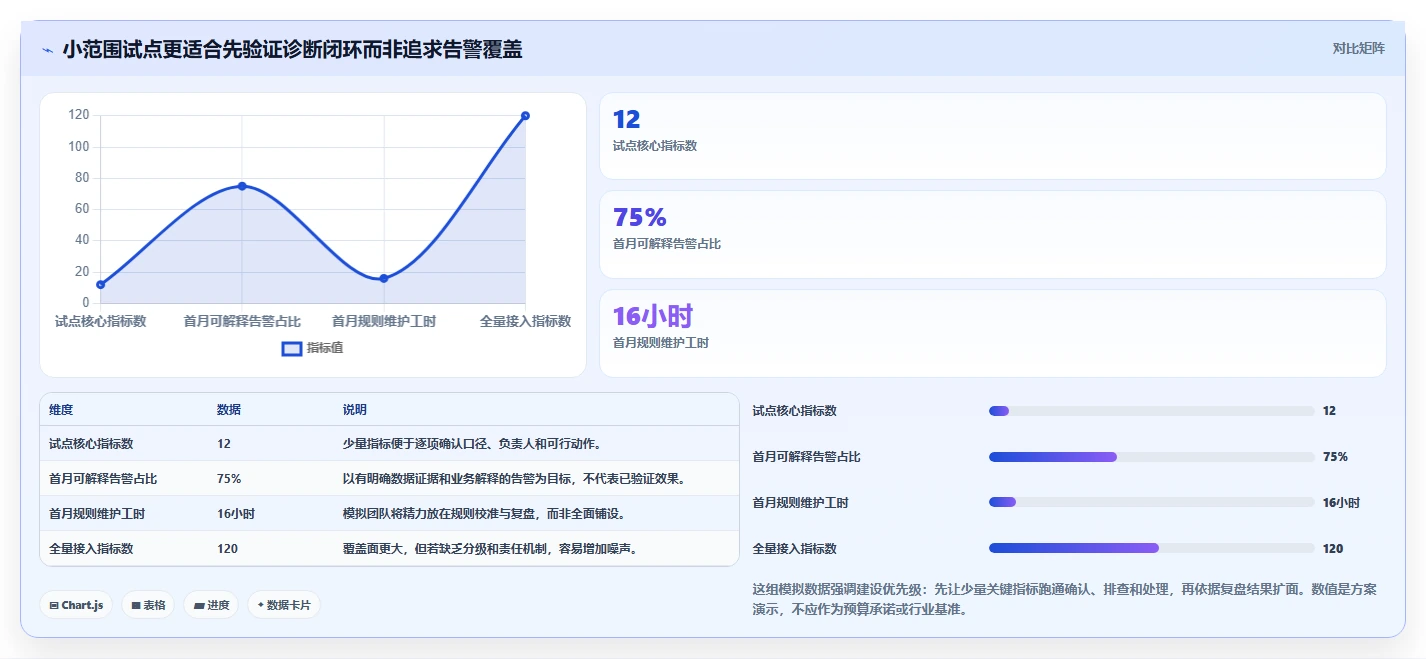Click the 试点核心指标数 cell in the table

[91, 443]
